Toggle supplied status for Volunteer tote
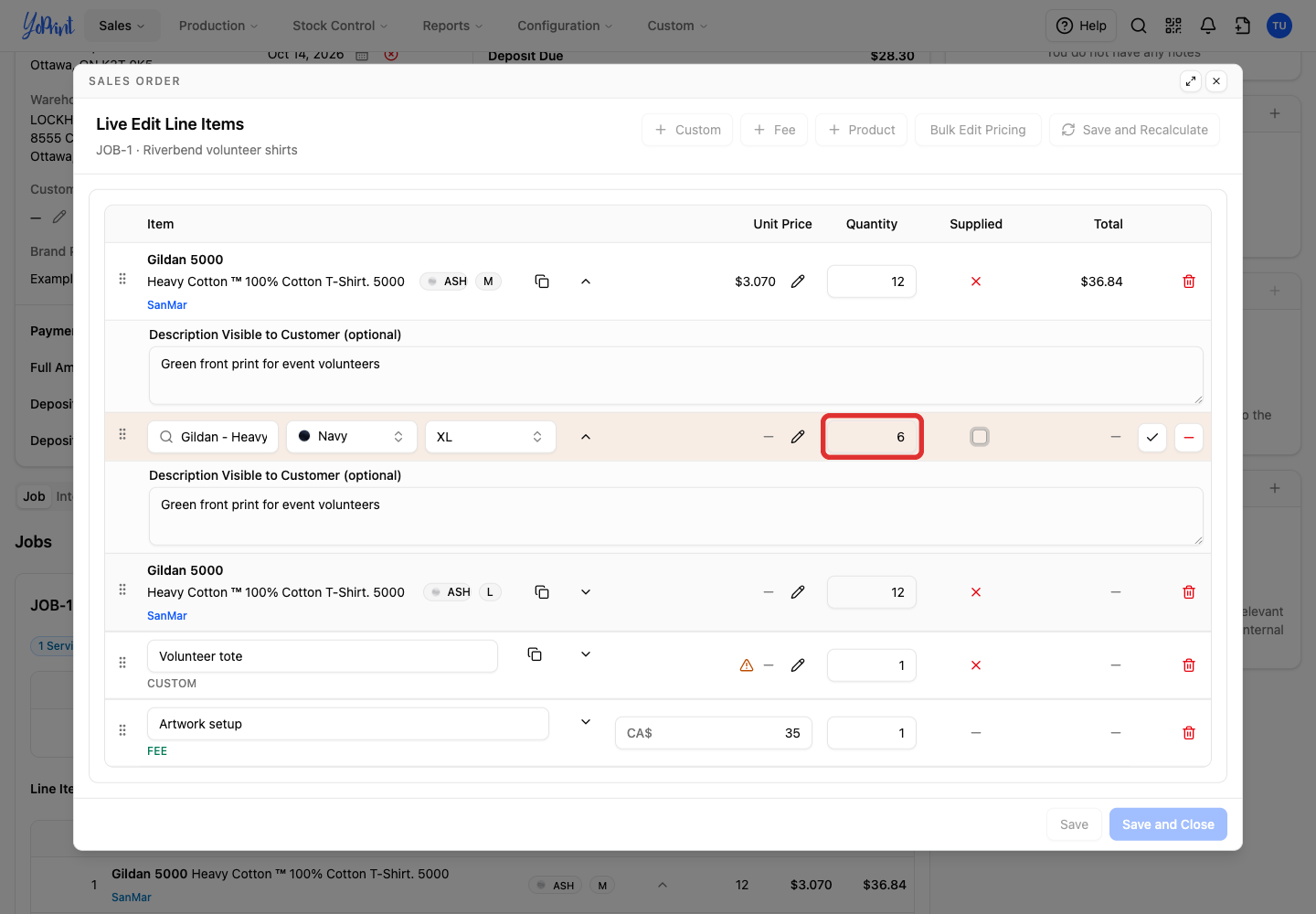The height and width of the screenshot is (914, 1316). [976, 665]
